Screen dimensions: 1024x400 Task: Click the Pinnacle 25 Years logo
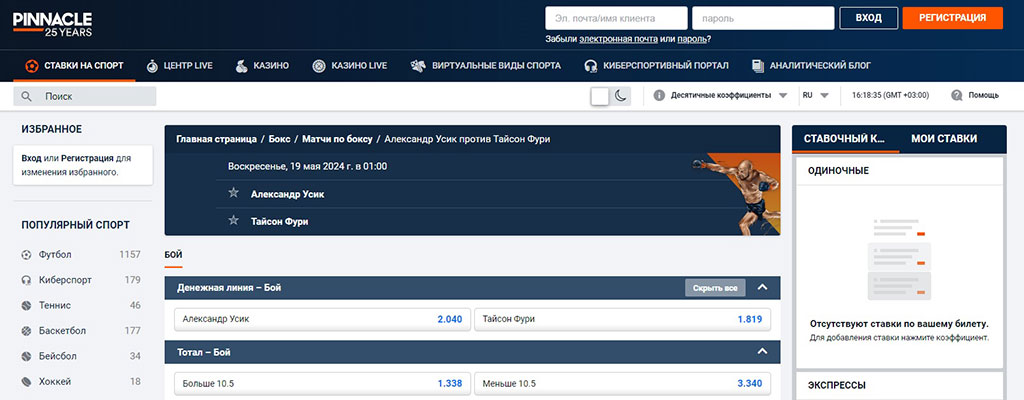52,24
